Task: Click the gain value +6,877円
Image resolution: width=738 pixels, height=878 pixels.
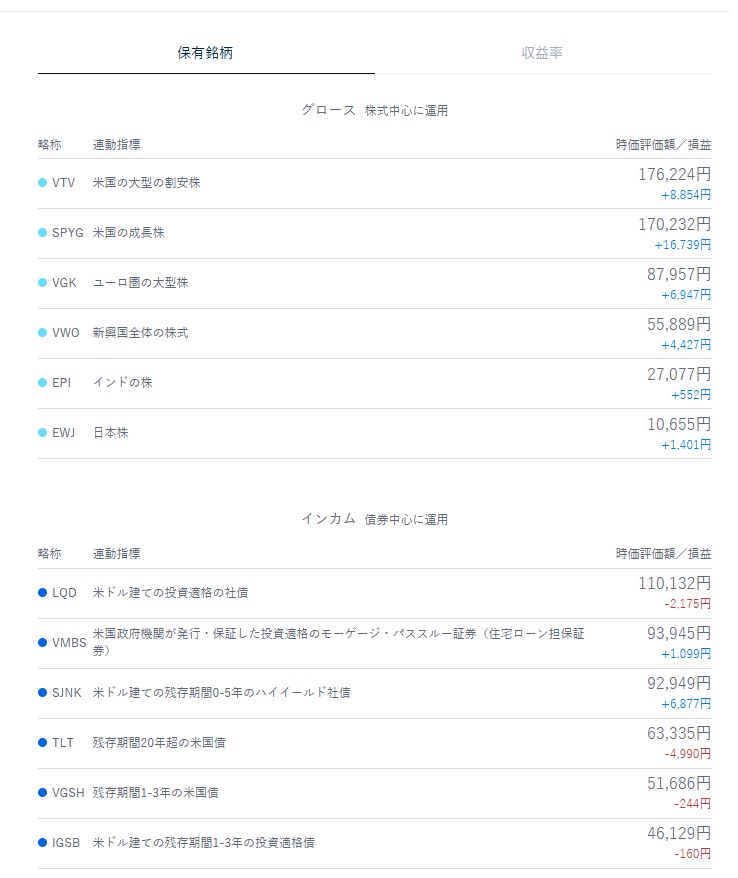Action: click(686, 704)
